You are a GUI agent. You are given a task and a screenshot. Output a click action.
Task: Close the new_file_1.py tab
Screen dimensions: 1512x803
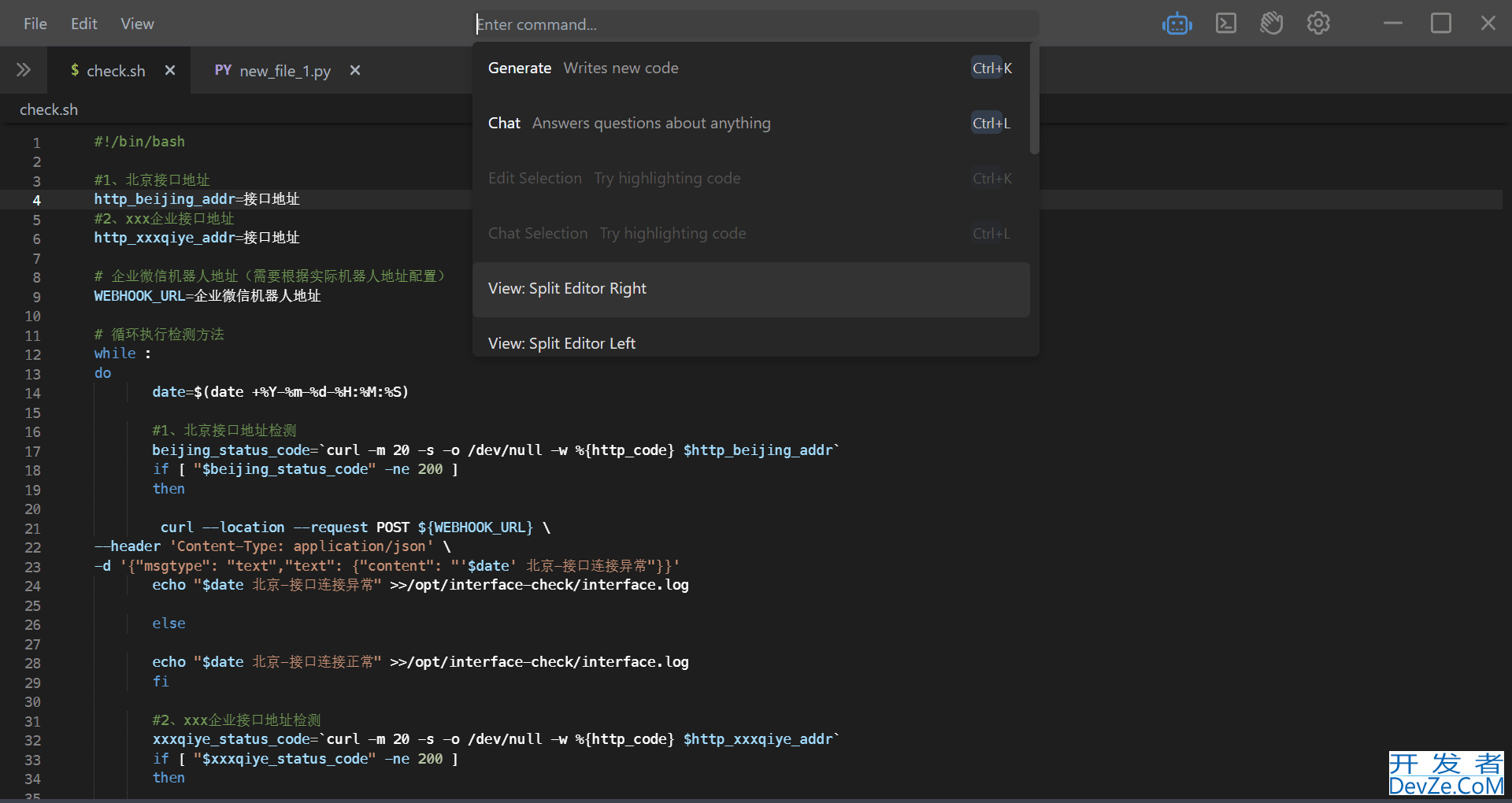[355, 70]
